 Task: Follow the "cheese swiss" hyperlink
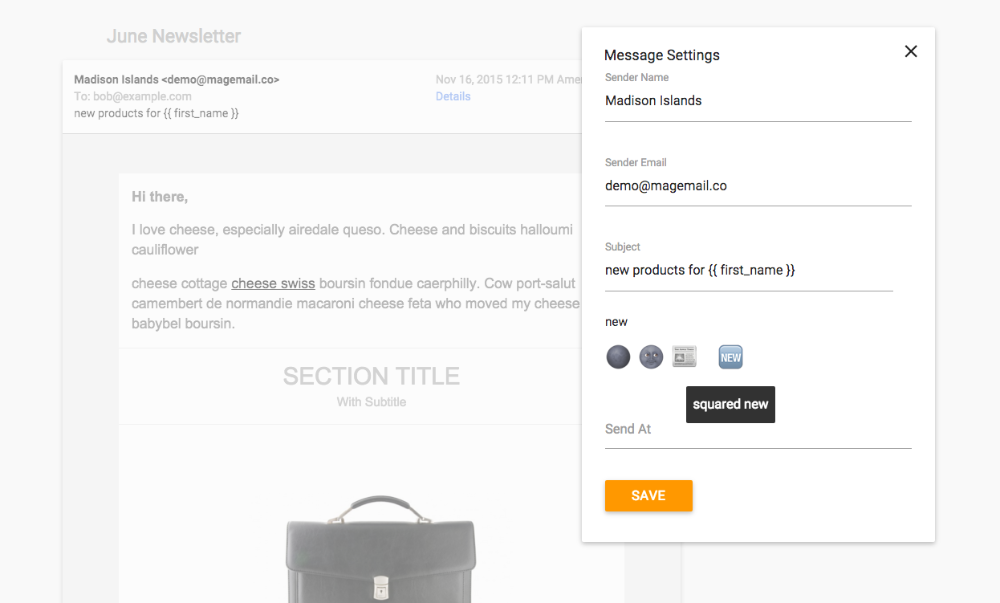click(273, 284)
